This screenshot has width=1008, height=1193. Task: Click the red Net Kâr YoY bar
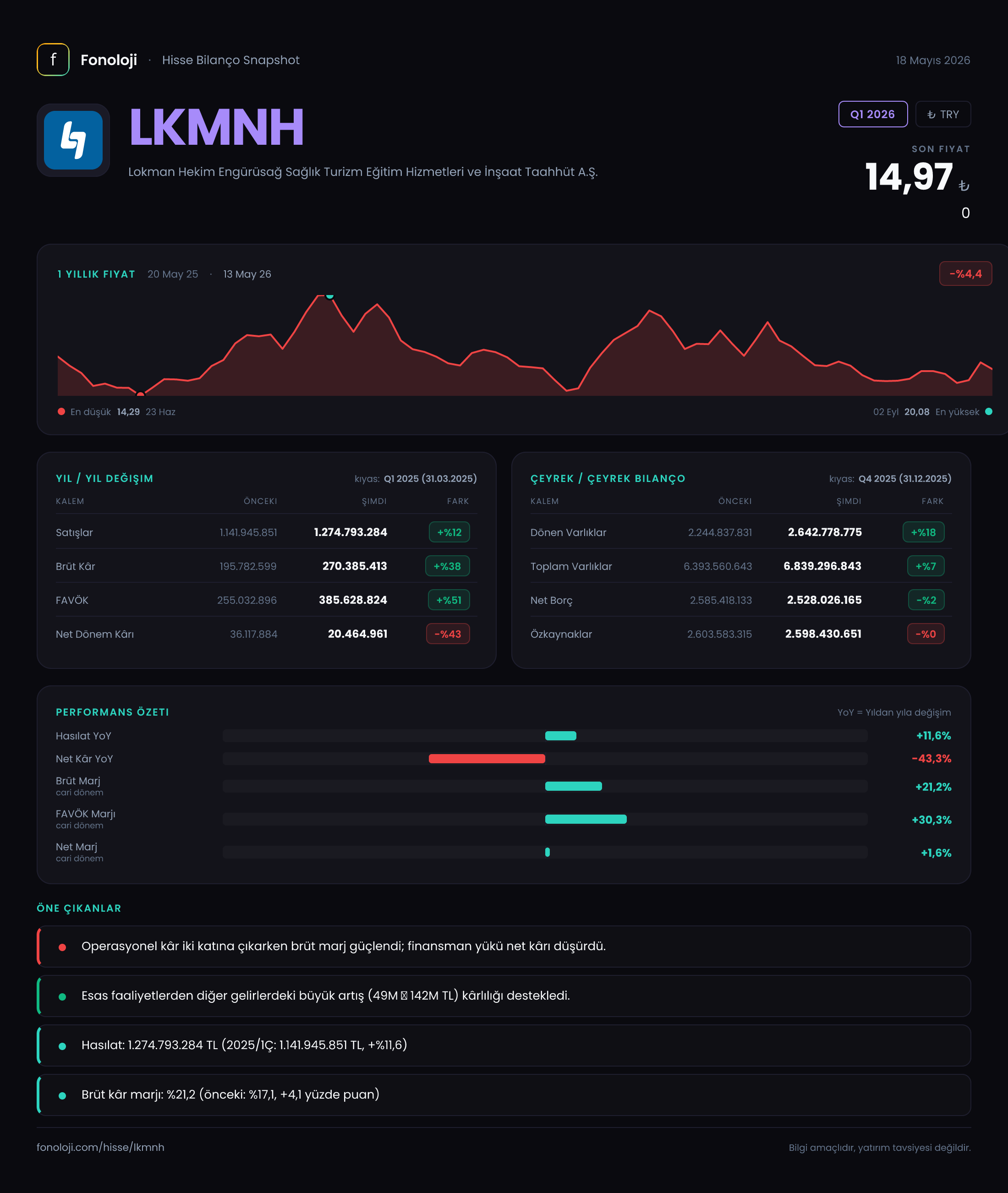(487, 759)
